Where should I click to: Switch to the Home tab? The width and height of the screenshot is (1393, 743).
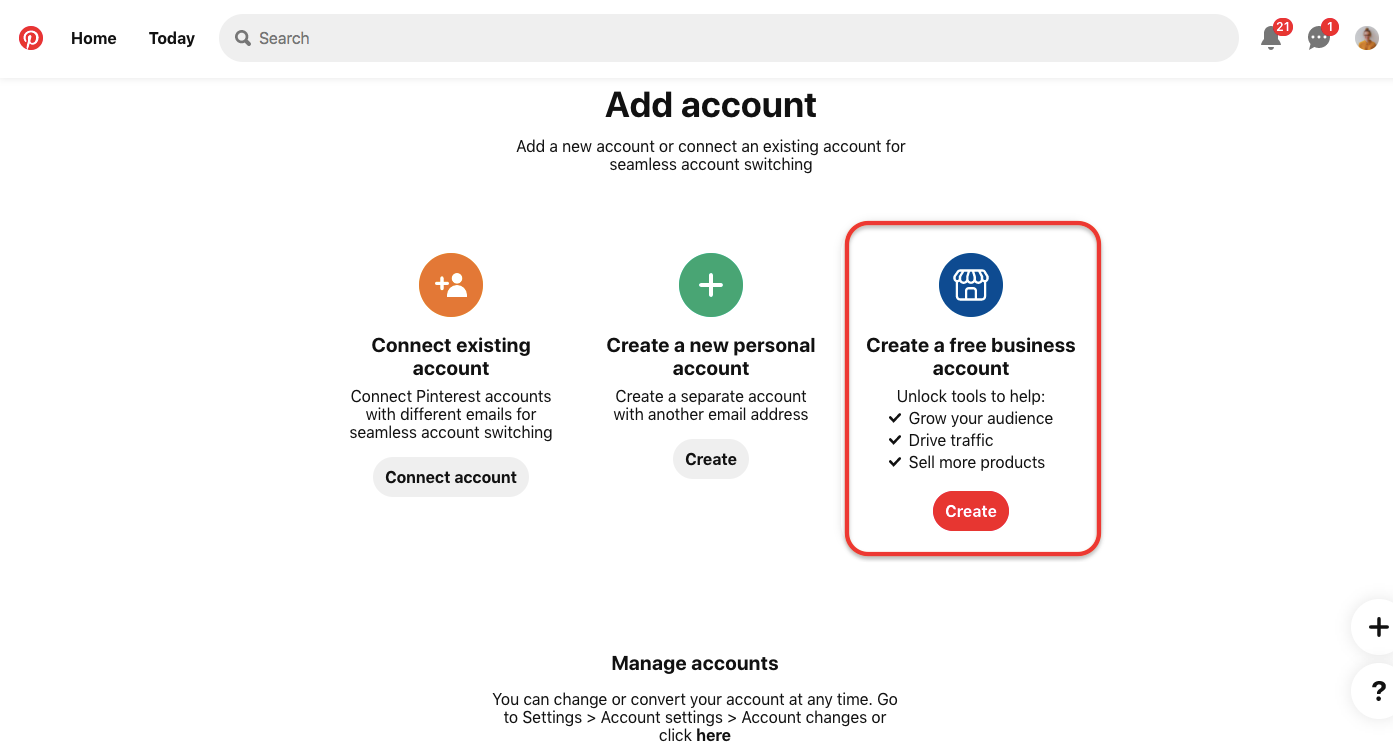click(93, 38)
